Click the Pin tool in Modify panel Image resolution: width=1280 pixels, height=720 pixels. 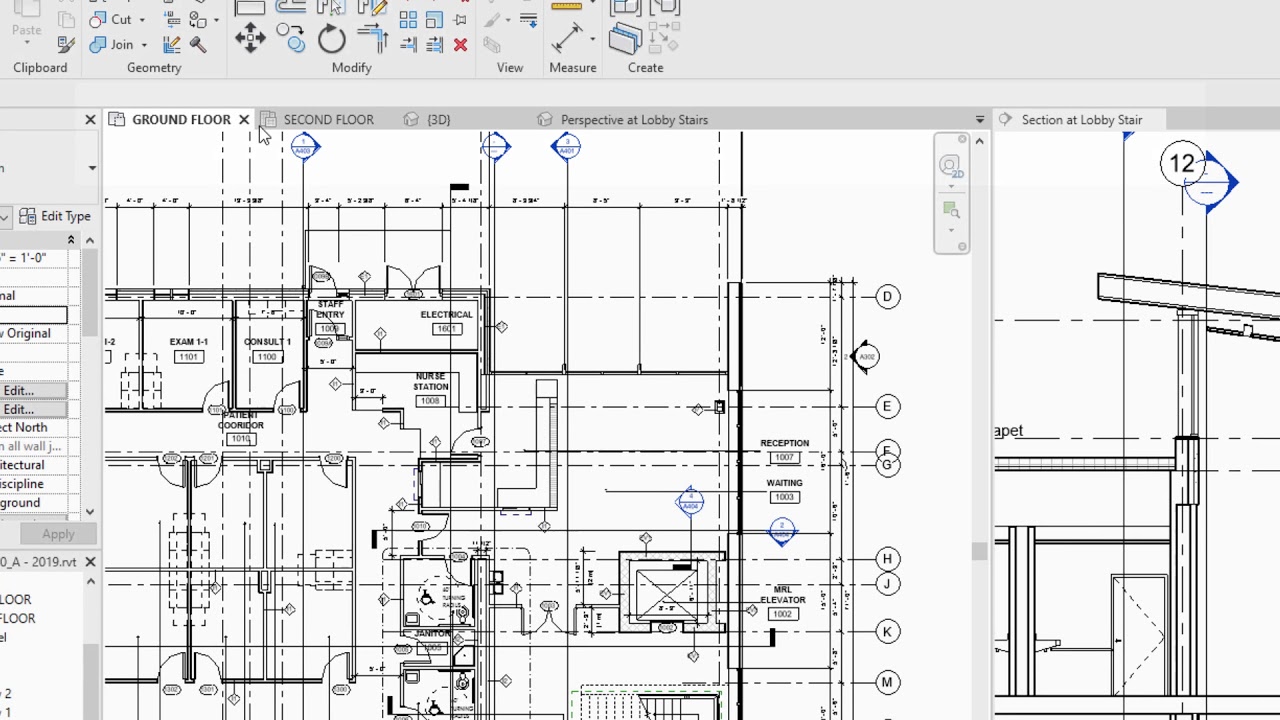461,21
